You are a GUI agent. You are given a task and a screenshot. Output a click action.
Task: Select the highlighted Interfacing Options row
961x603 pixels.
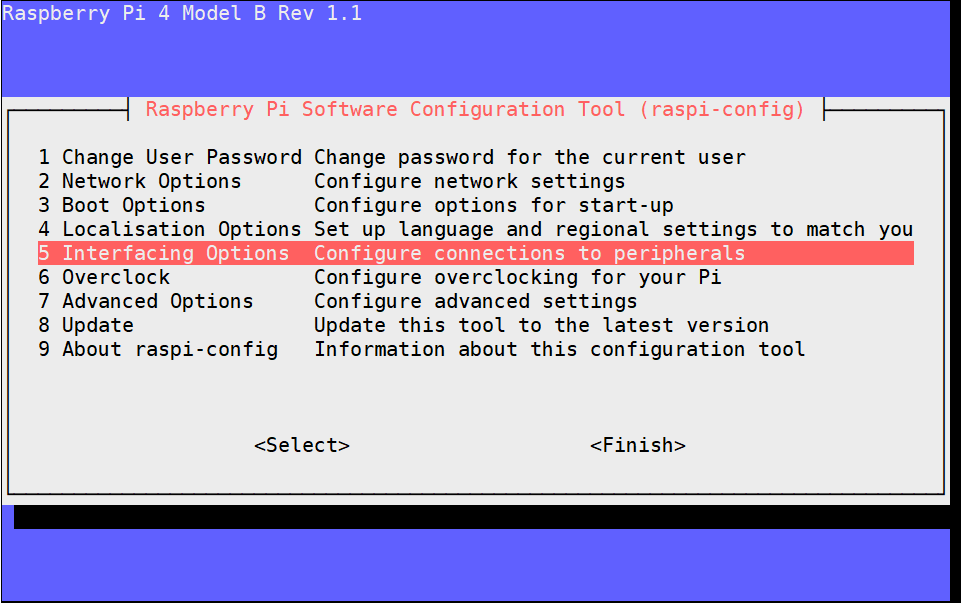coord(164,254)
